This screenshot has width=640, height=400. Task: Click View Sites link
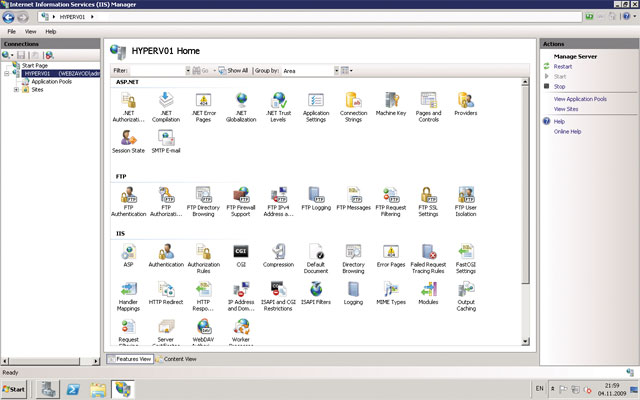[566, 109]
